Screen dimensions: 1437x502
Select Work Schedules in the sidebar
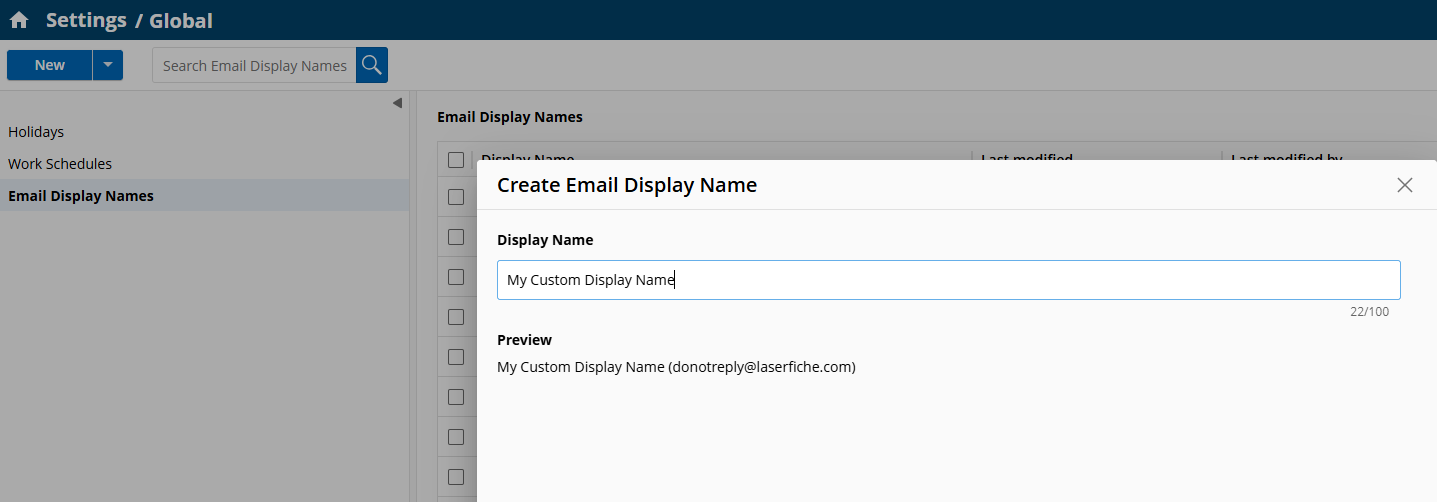click(60, 164)
